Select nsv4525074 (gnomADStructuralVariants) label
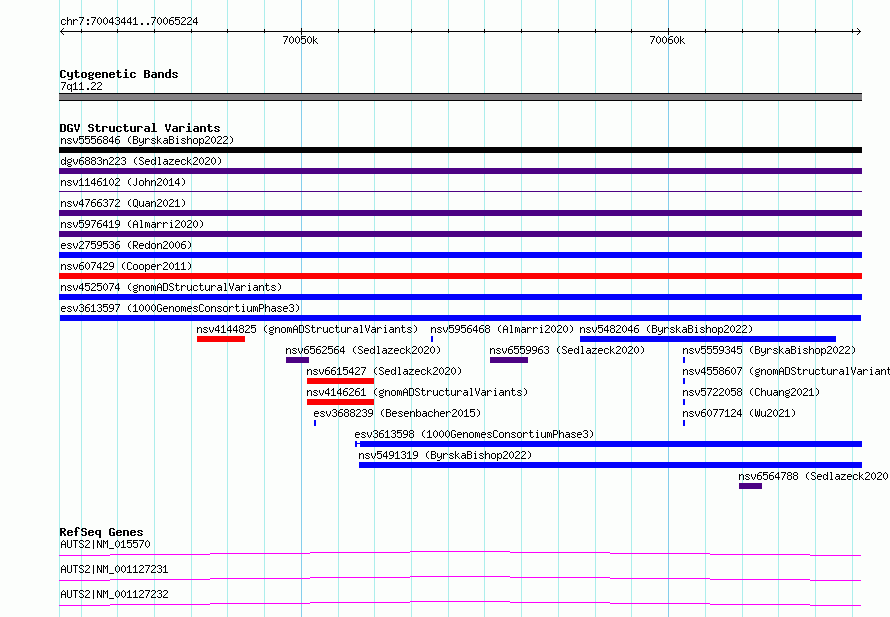The width and height of the screenshot is (890, 617). point(171,287)
